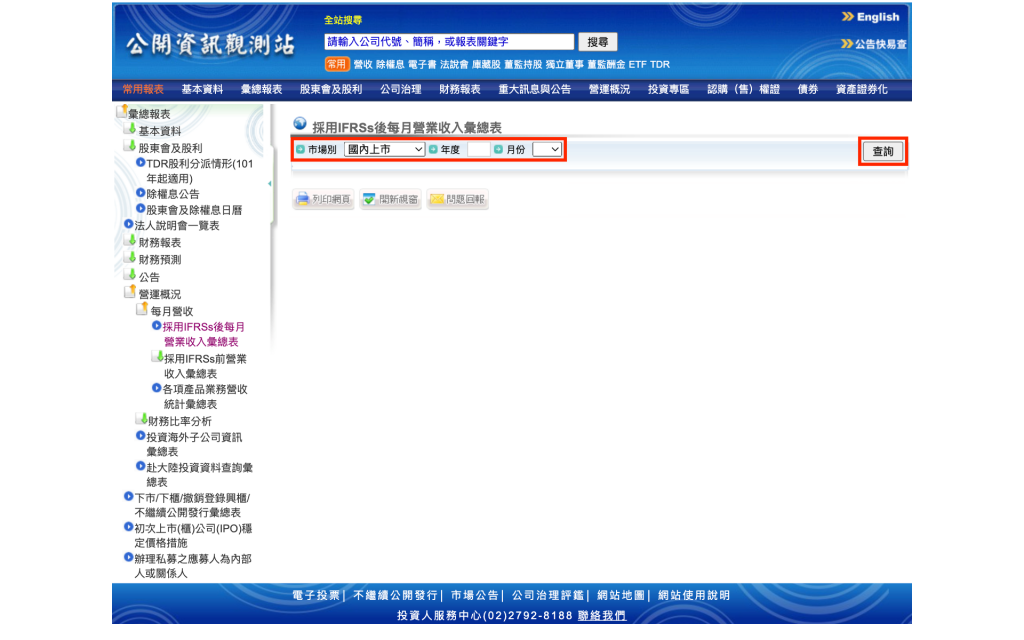Open the 投資專區 menu
The image size is (1024, 640).
click(x=669, y=89)
